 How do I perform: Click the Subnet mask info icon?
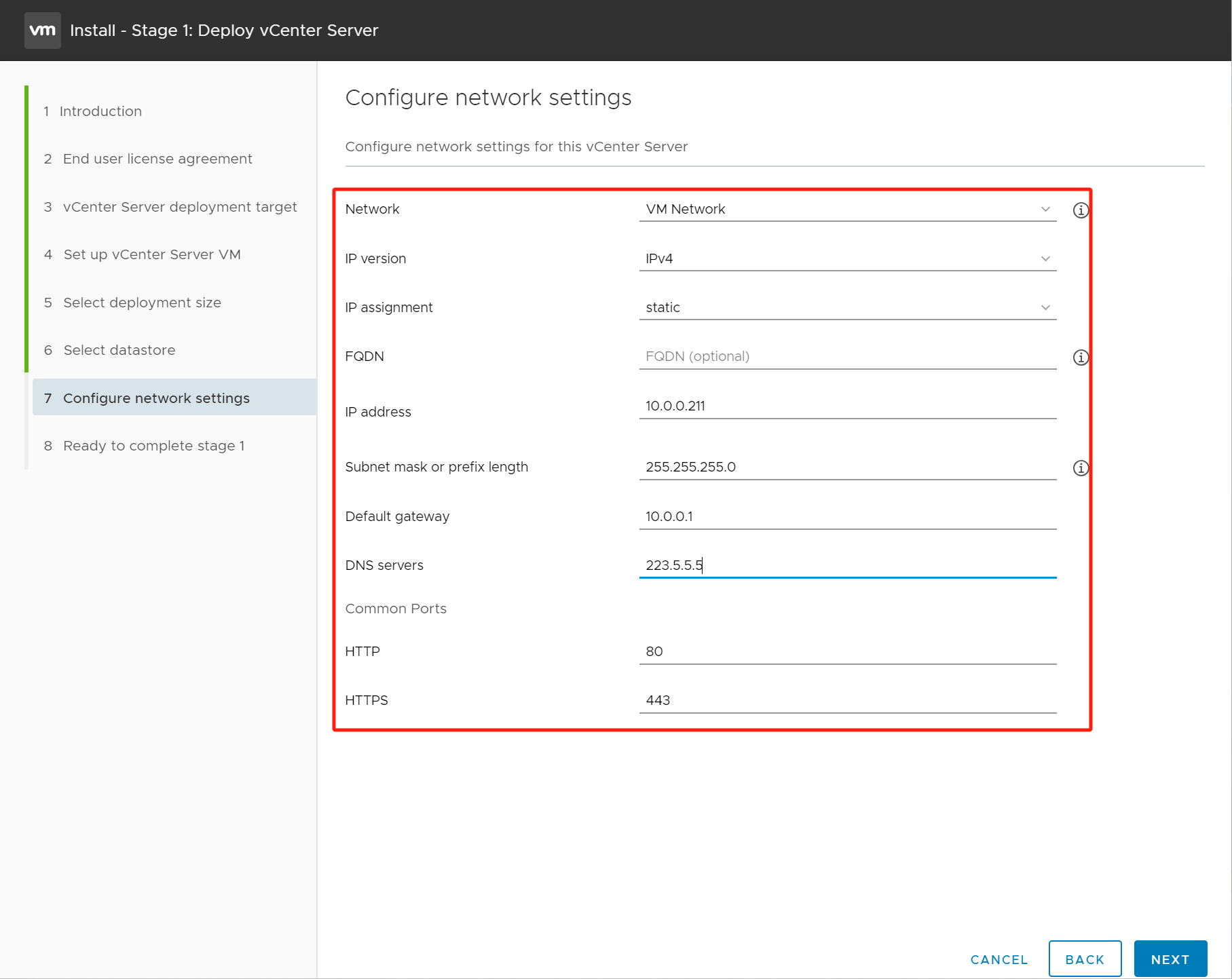pyautogui.click(x=1081, y=468)
